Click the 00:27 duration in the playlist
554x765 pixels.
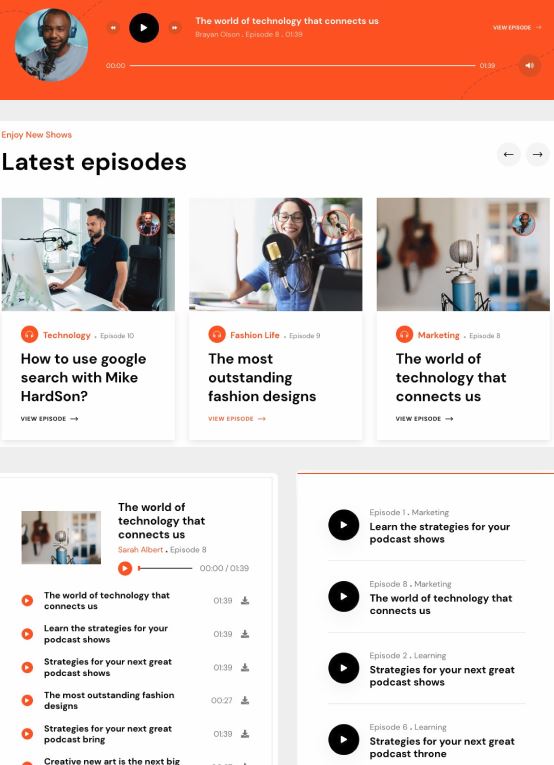(x=221, y=701)
